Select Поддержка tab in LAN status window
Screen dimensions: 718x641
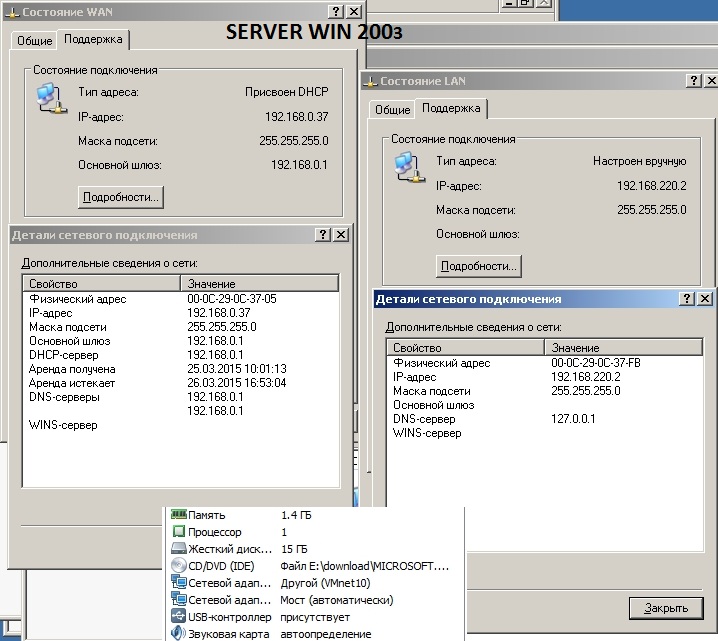point(451,109)
